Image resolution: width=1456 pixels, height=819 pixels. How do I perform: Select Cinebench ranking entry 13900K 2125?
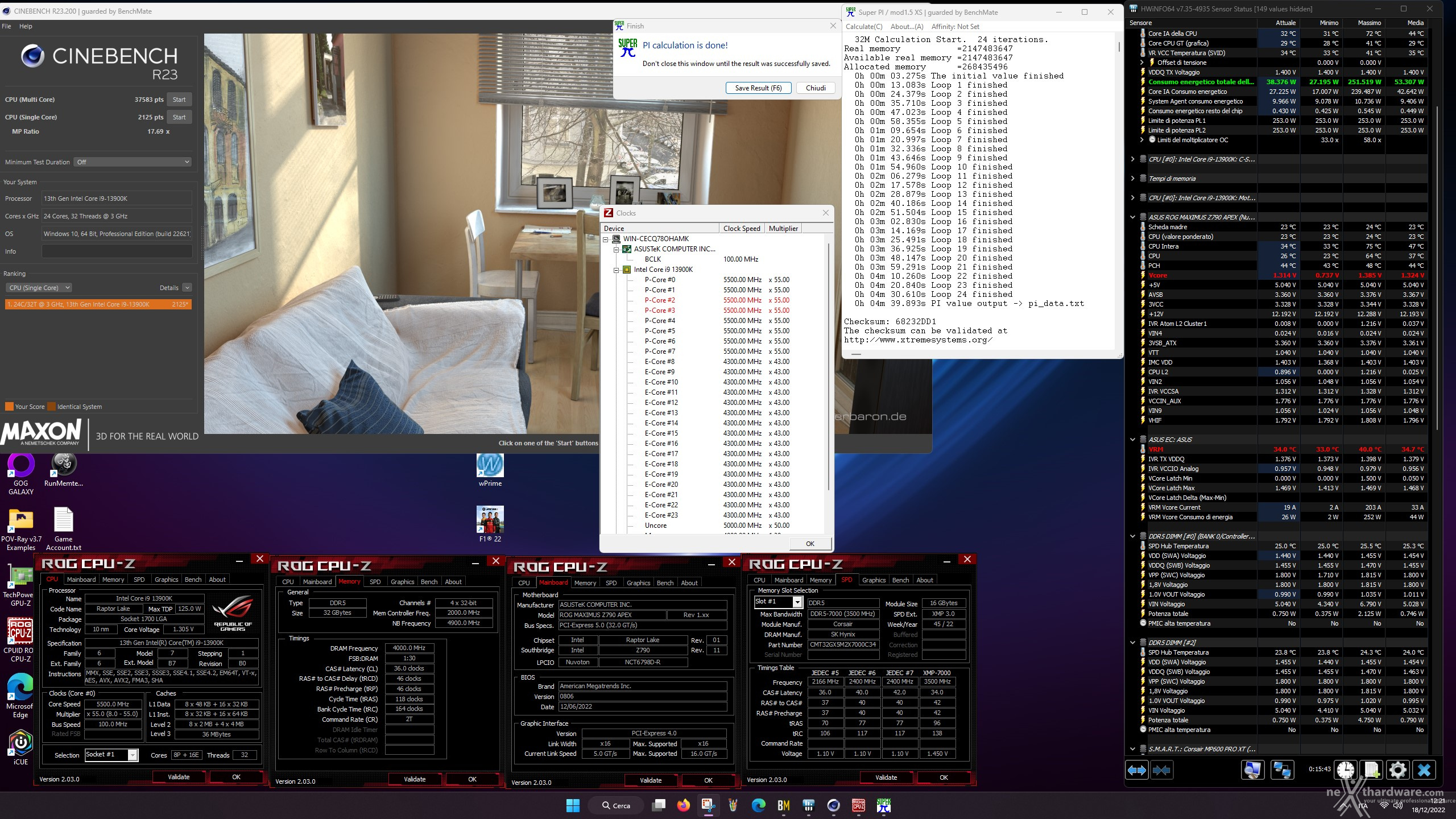pos(98,304)
